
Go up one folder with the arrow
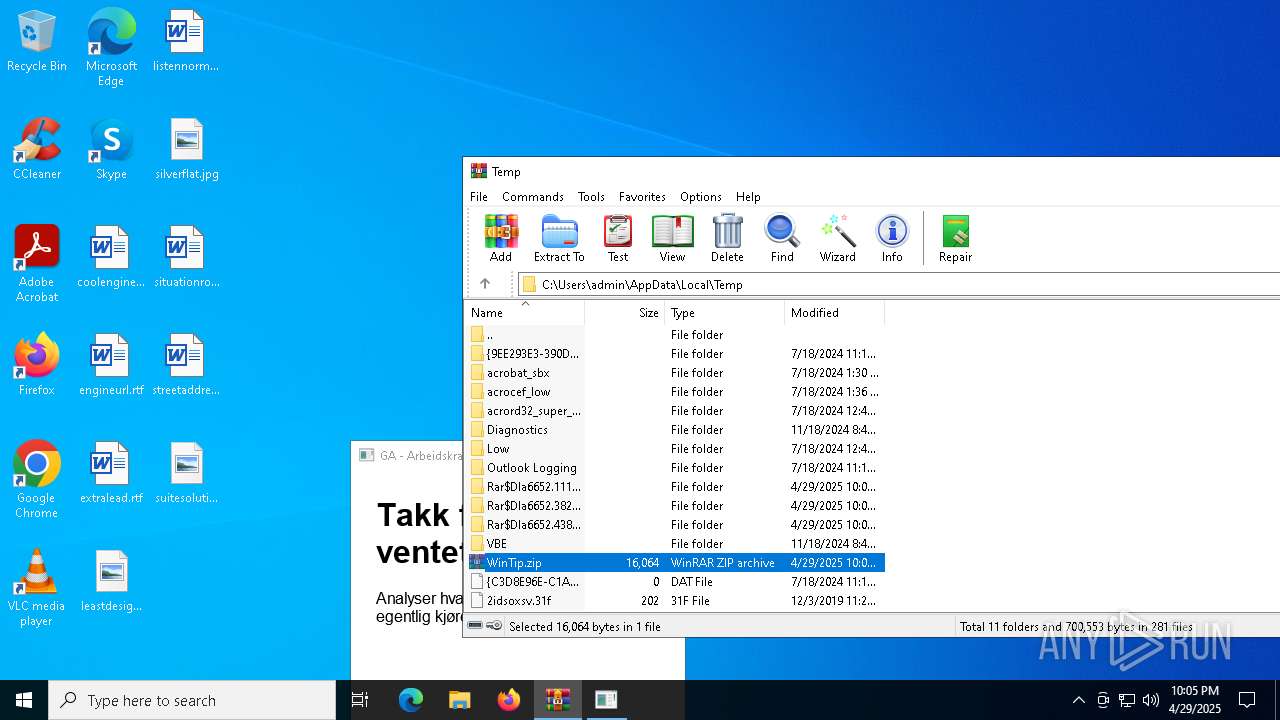485,284
